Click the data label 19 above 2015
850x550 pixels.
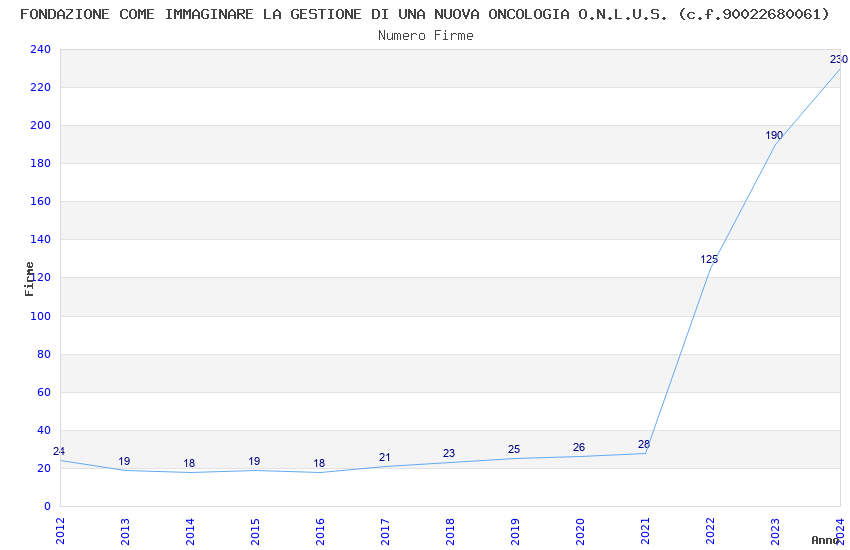click(254, 461)
